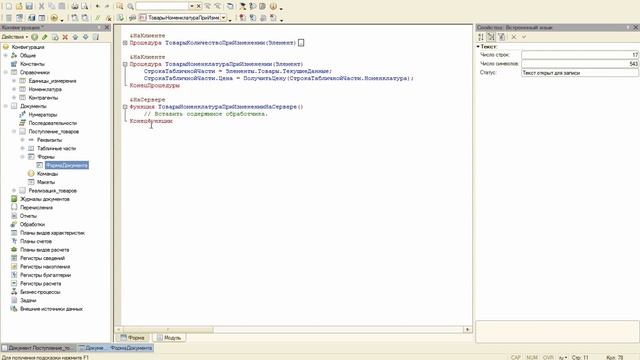This screenshot has width=640, height=360.
Task: Click the checkmark Confirm icon in Properties
Action: (524, 37)
